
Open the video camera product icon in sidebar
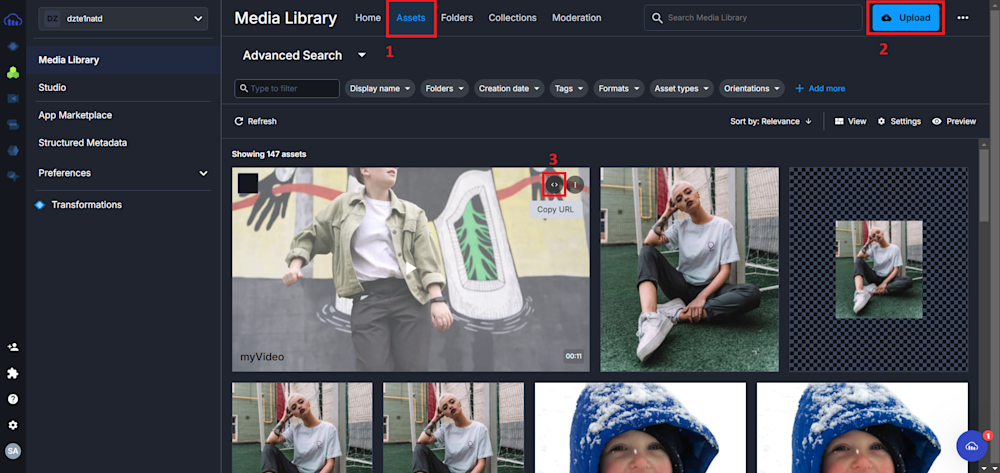(x=13, y=98)
